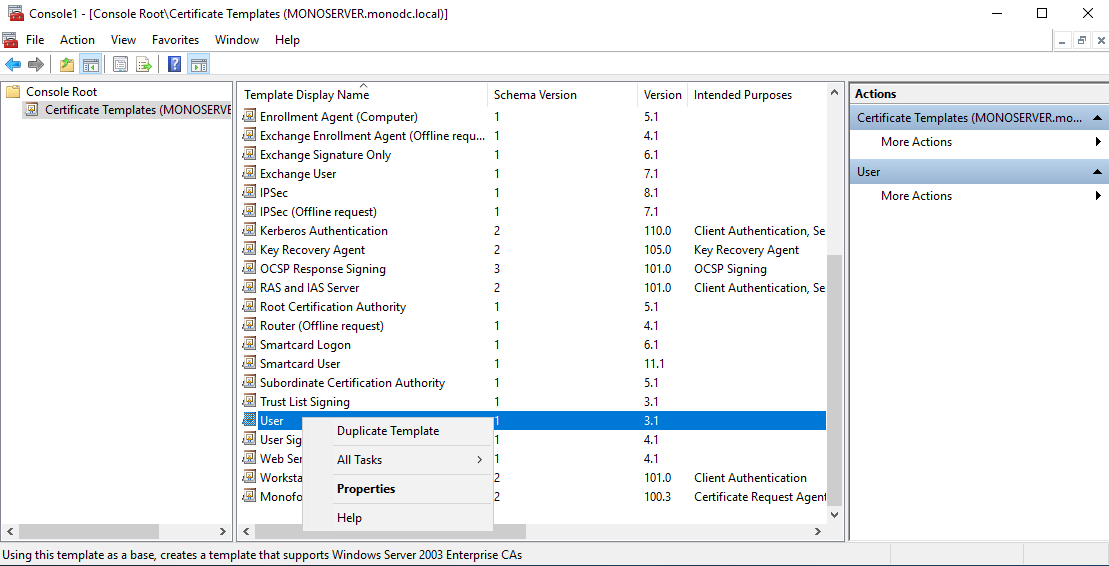Select Properties in the context menu
This screenshot has width=1109, height=566.
pyautogui.click(x=366, y=489)
